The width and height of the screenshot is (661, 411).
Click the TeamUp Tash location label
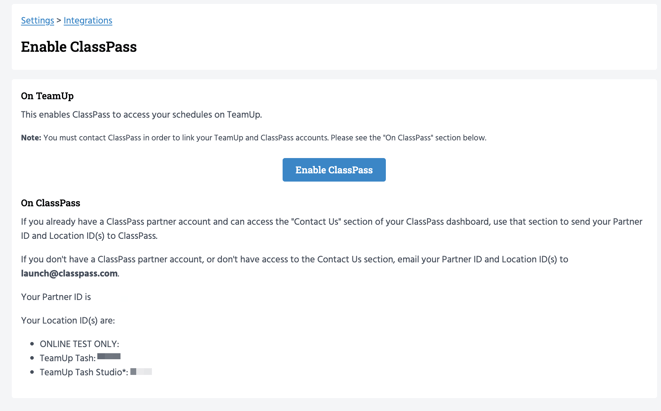[67, 358]
